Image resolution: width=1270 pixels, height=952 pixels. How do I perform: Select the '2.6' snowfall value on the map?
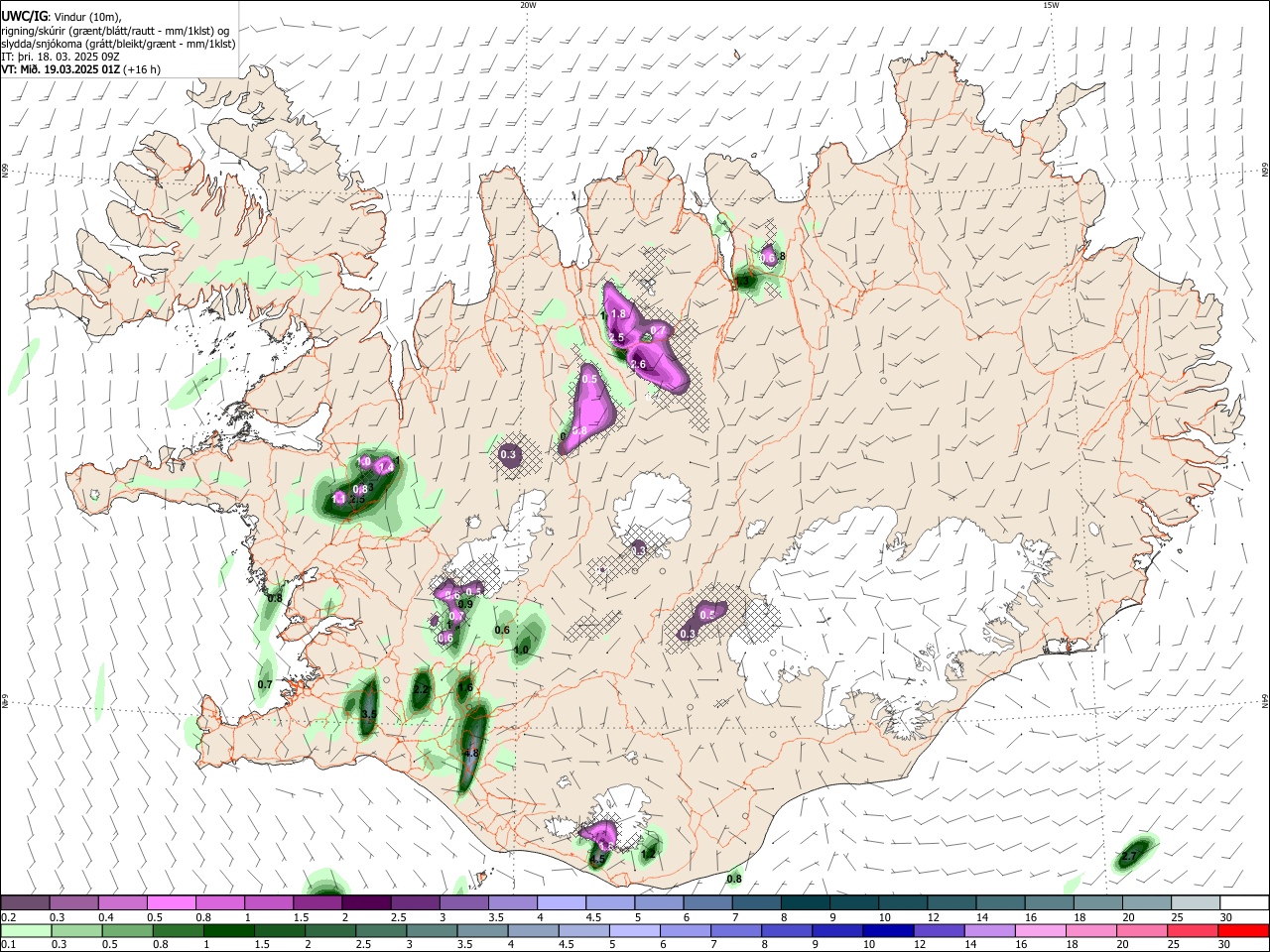coord(638,364)
